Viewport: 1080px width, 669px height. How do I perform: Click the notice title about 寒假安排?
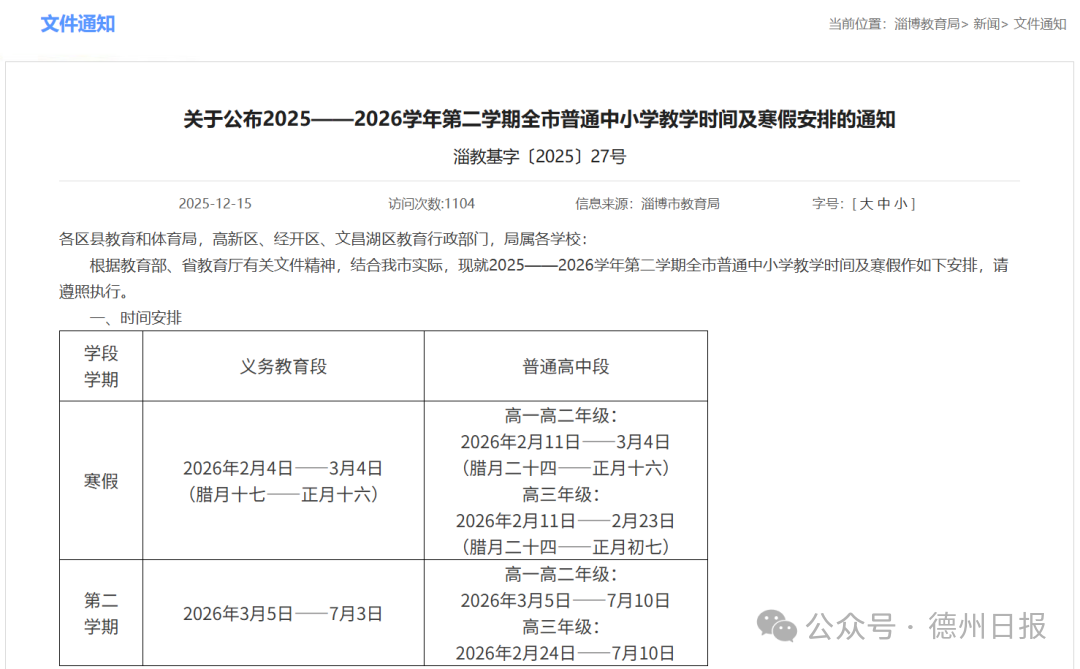point(539,120)
